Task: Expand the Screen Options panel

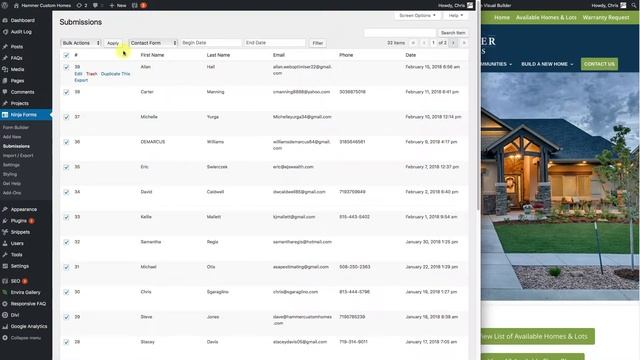Action: [x=417, y=16]
